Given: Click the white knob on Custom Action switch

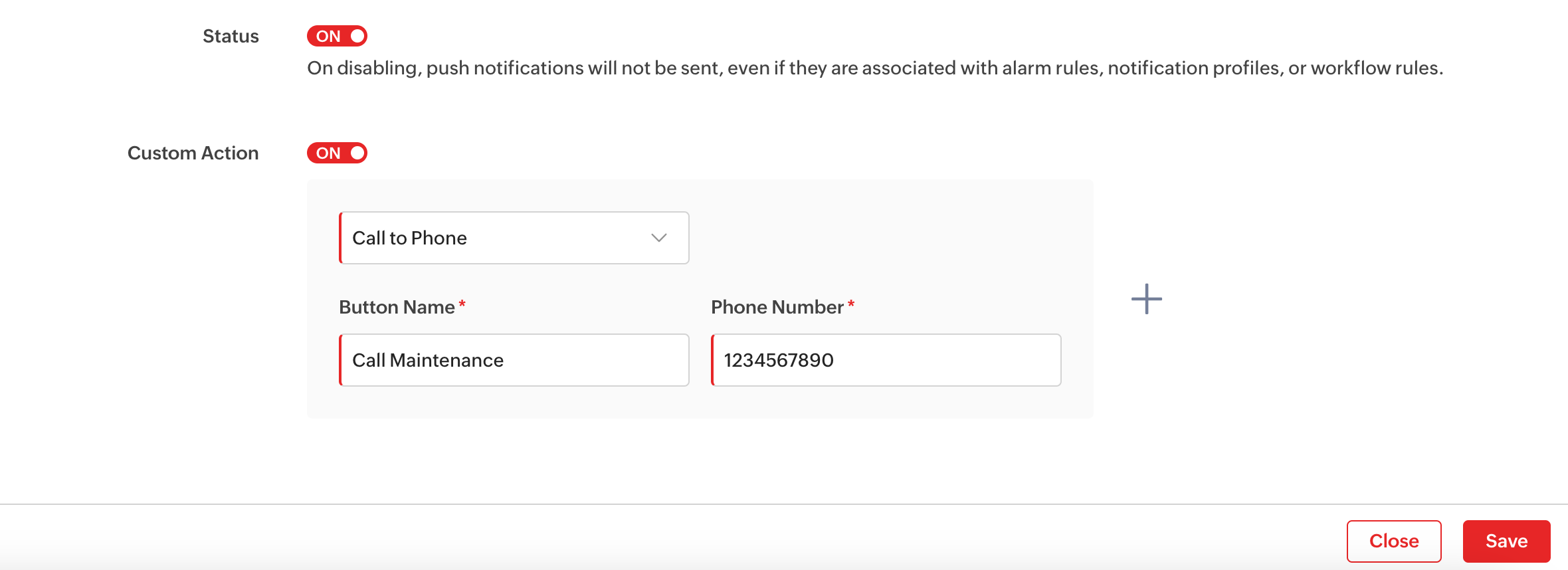Looking at the screenshot, I should pyautogui.click(x=357, y=153).
